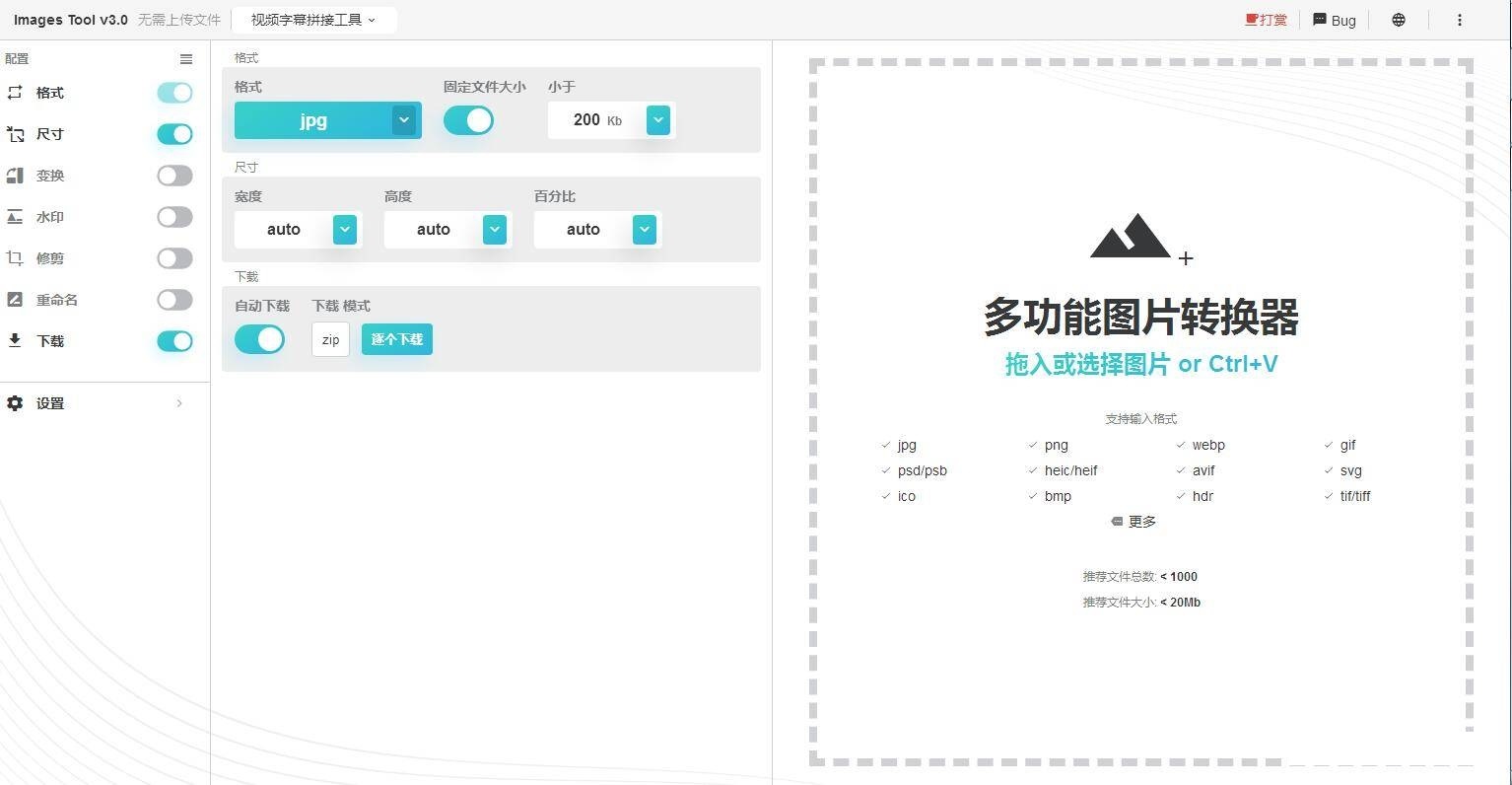
Task: Click the 水印 watermark icon
Action: (15, 217)
